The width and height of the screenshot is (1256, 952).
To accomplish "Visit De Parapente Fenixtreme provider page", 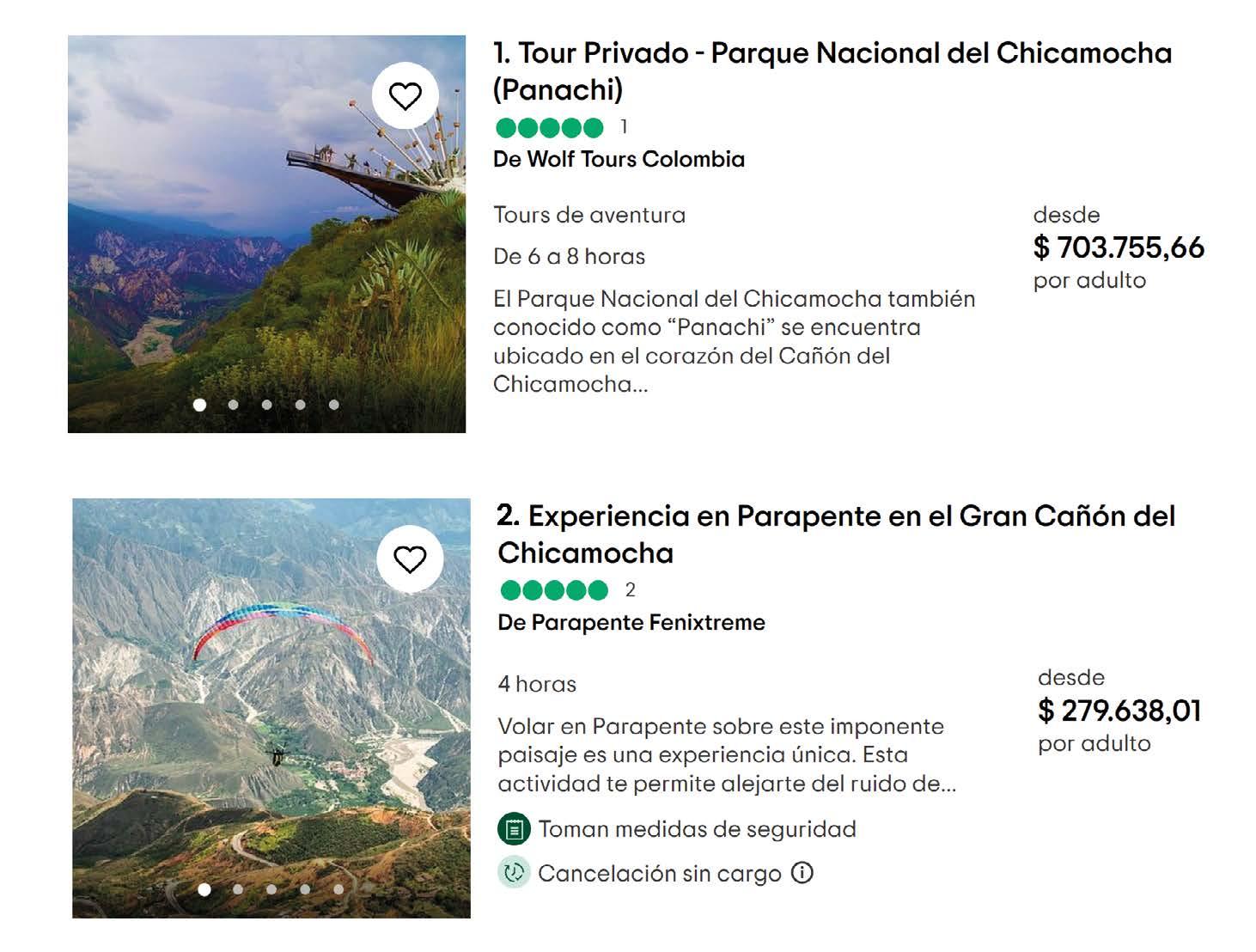I will point(631,623).
